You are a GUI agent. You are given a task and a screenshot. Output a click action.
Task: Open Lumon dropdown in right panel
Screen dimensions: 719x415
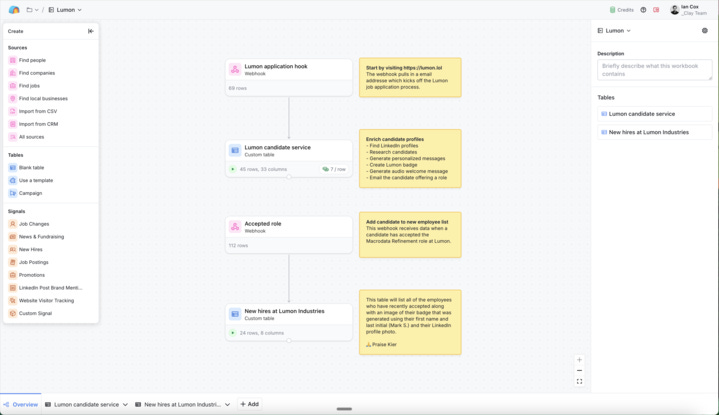[614, 31]
